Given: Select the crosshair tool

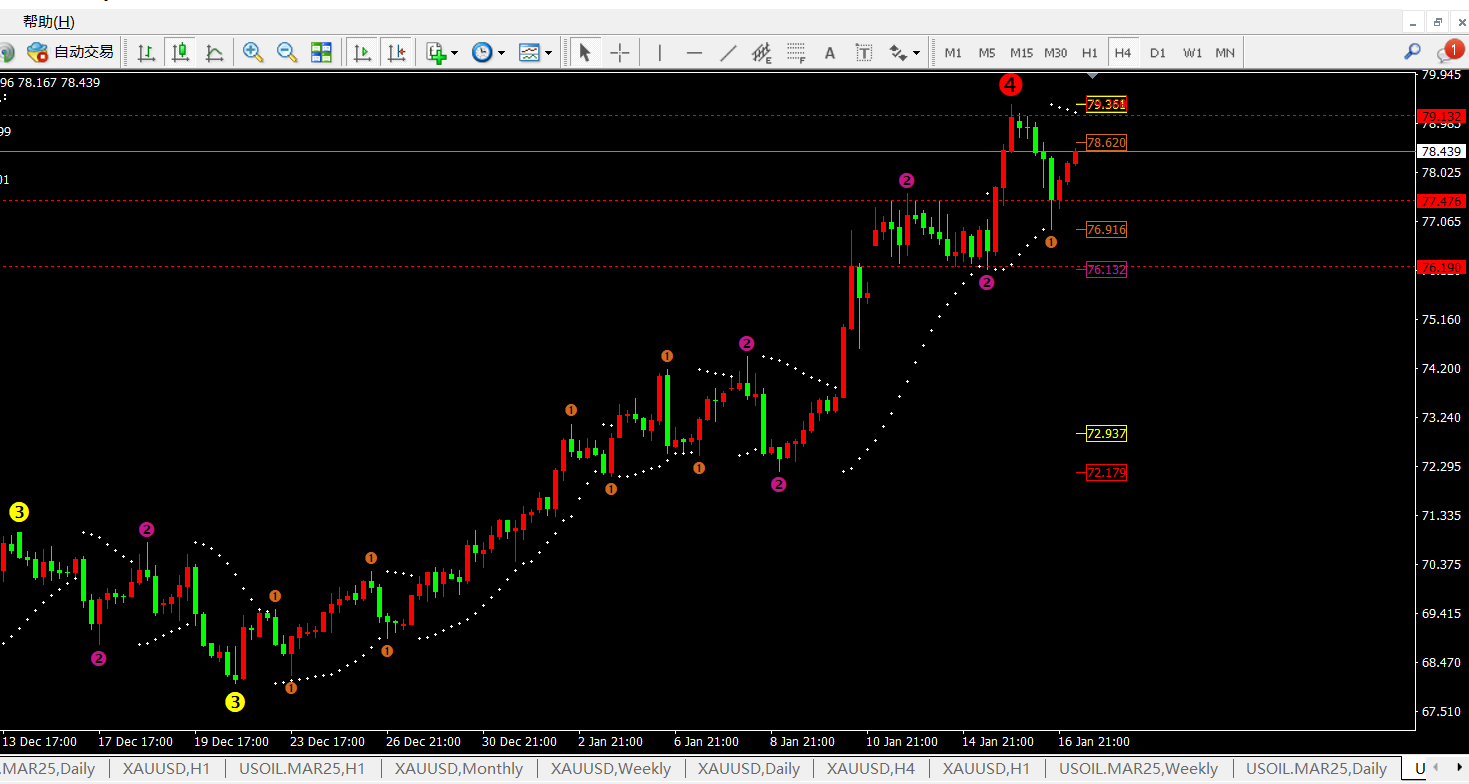Looking at the screenshot, I should pyautogui.click(x=620, y=53).
